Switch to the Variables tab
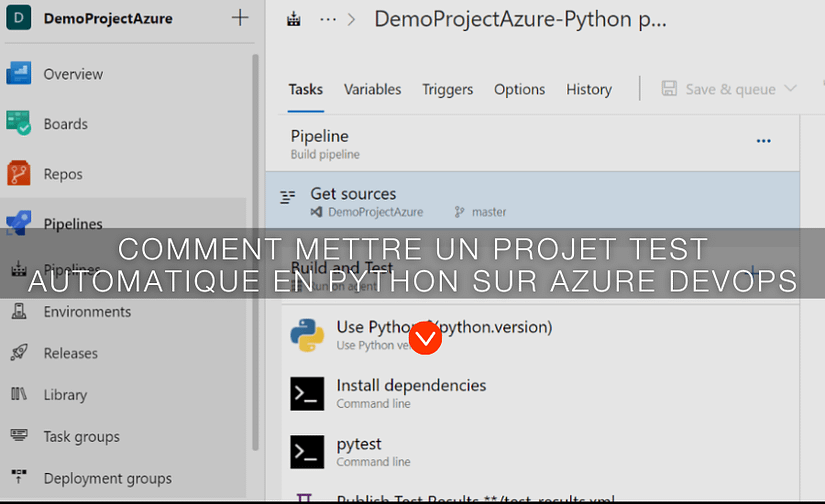Image resolution: width=825 pixels, height=504 pixels. 373,89
